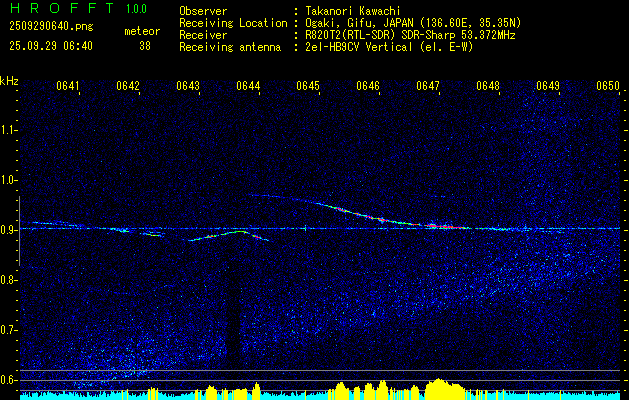Click the HROFFT title text

[x=61, y=8]
